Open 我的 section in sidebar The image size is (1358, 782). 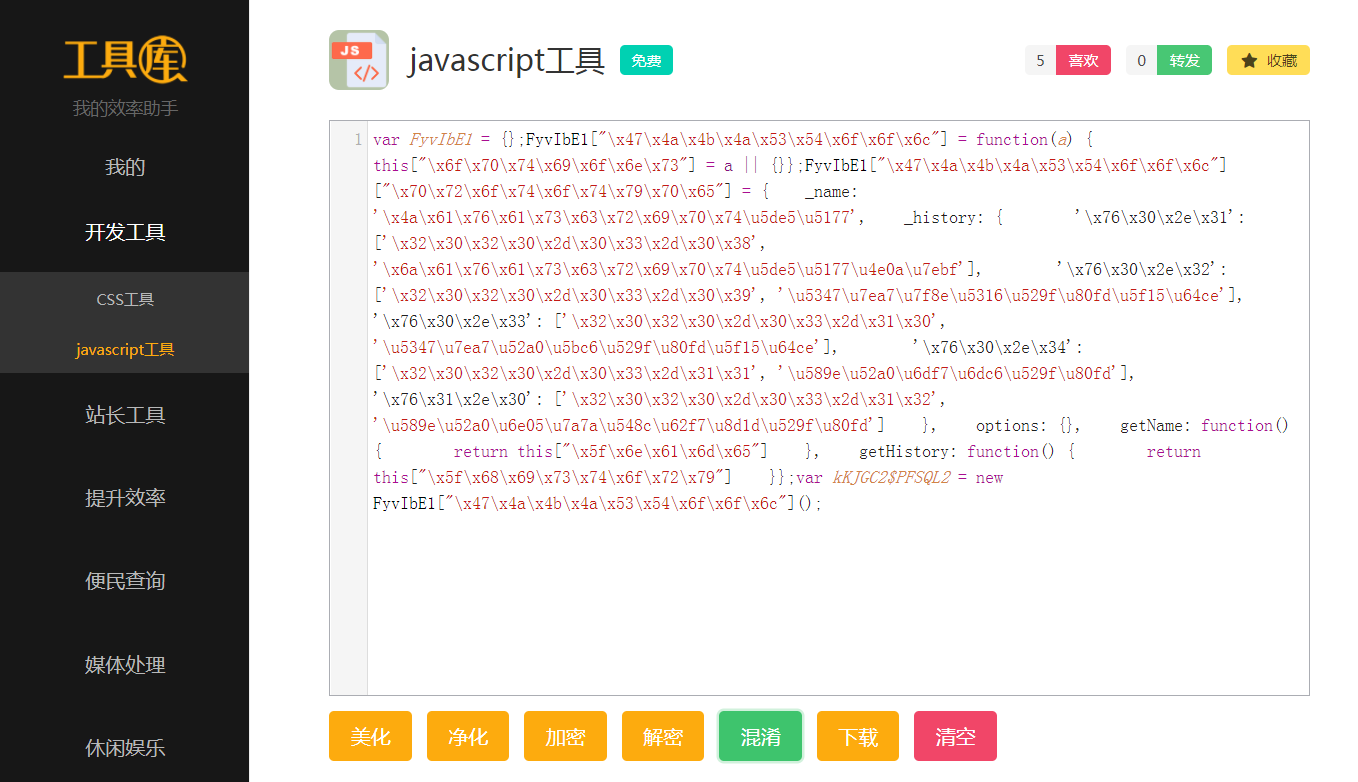point(125,167)
